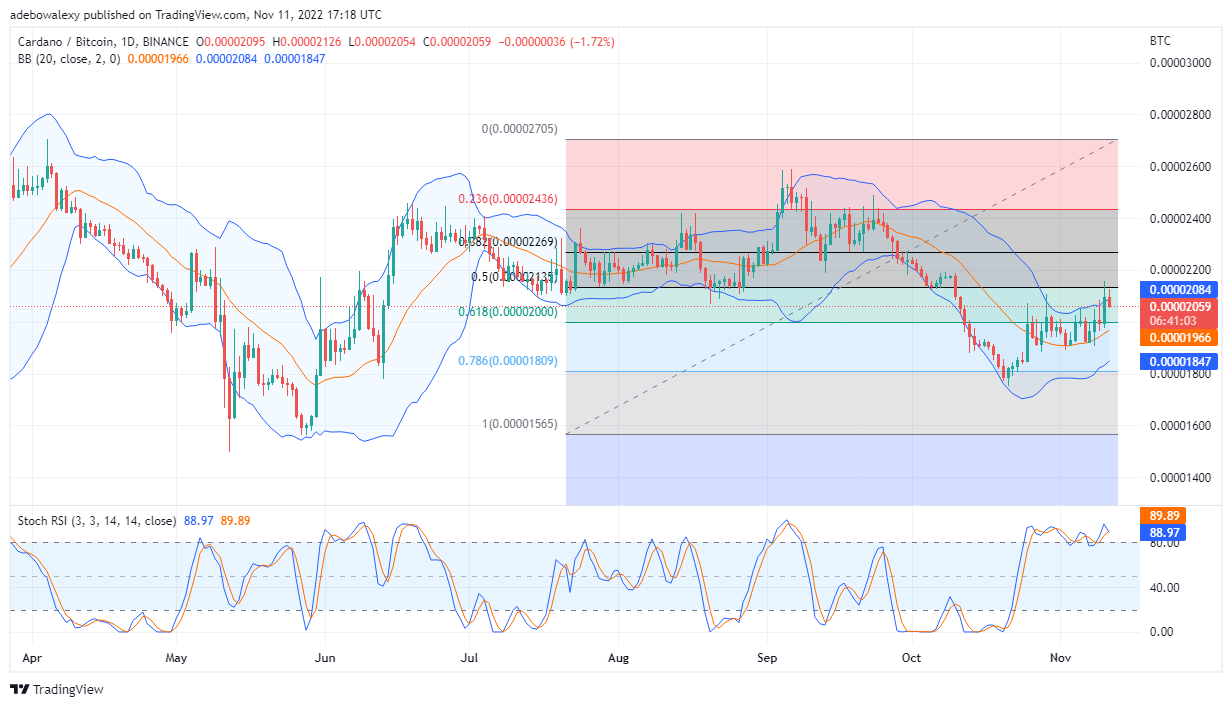
Task: Click the 40.00 Stoch RSI axis label
Action: point(1165,587)
